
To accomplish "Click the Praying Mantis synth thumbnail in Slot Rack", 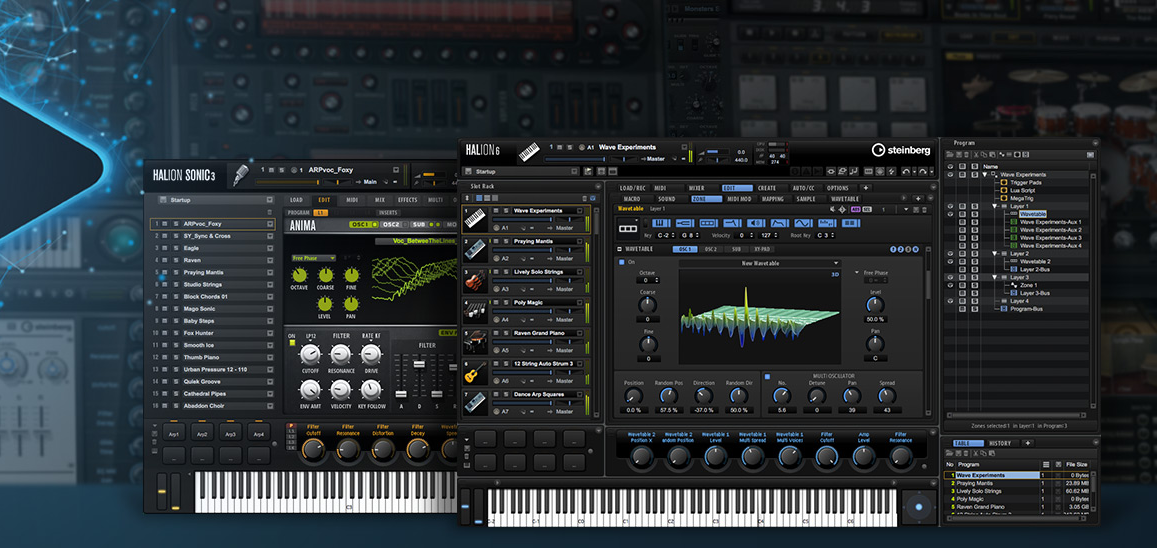I will click(x=475, y=250).
